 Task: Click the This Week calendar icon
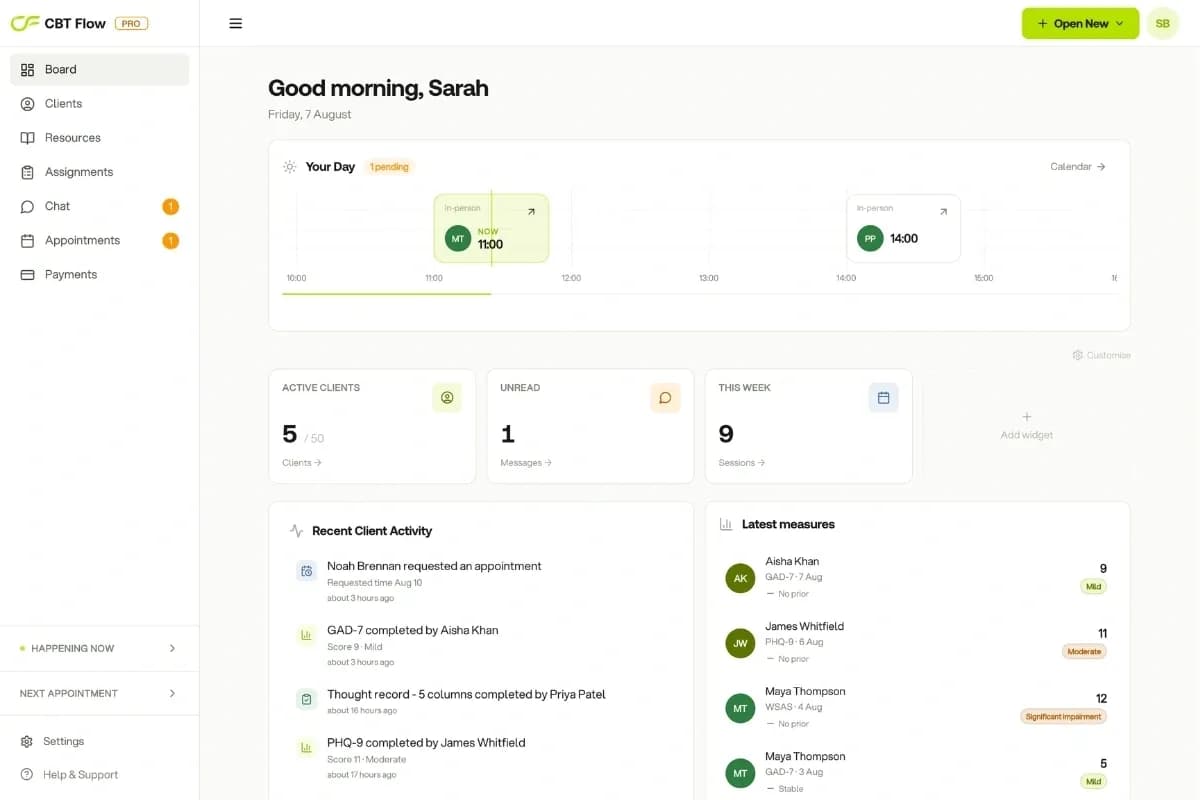(883, 398)
